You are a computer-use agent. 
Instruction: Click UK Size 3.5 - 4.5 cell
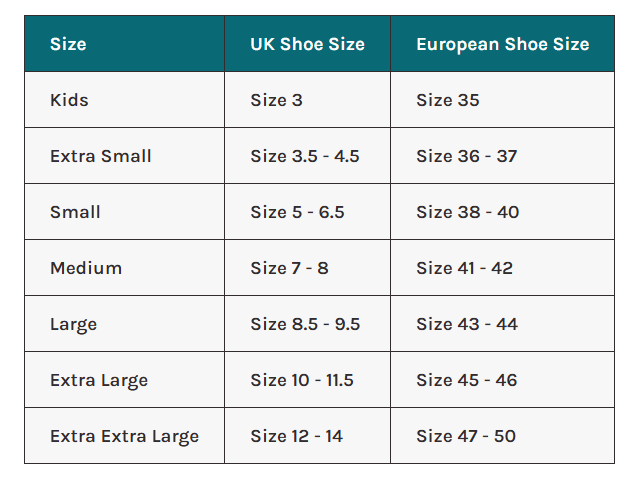[305, 156]
